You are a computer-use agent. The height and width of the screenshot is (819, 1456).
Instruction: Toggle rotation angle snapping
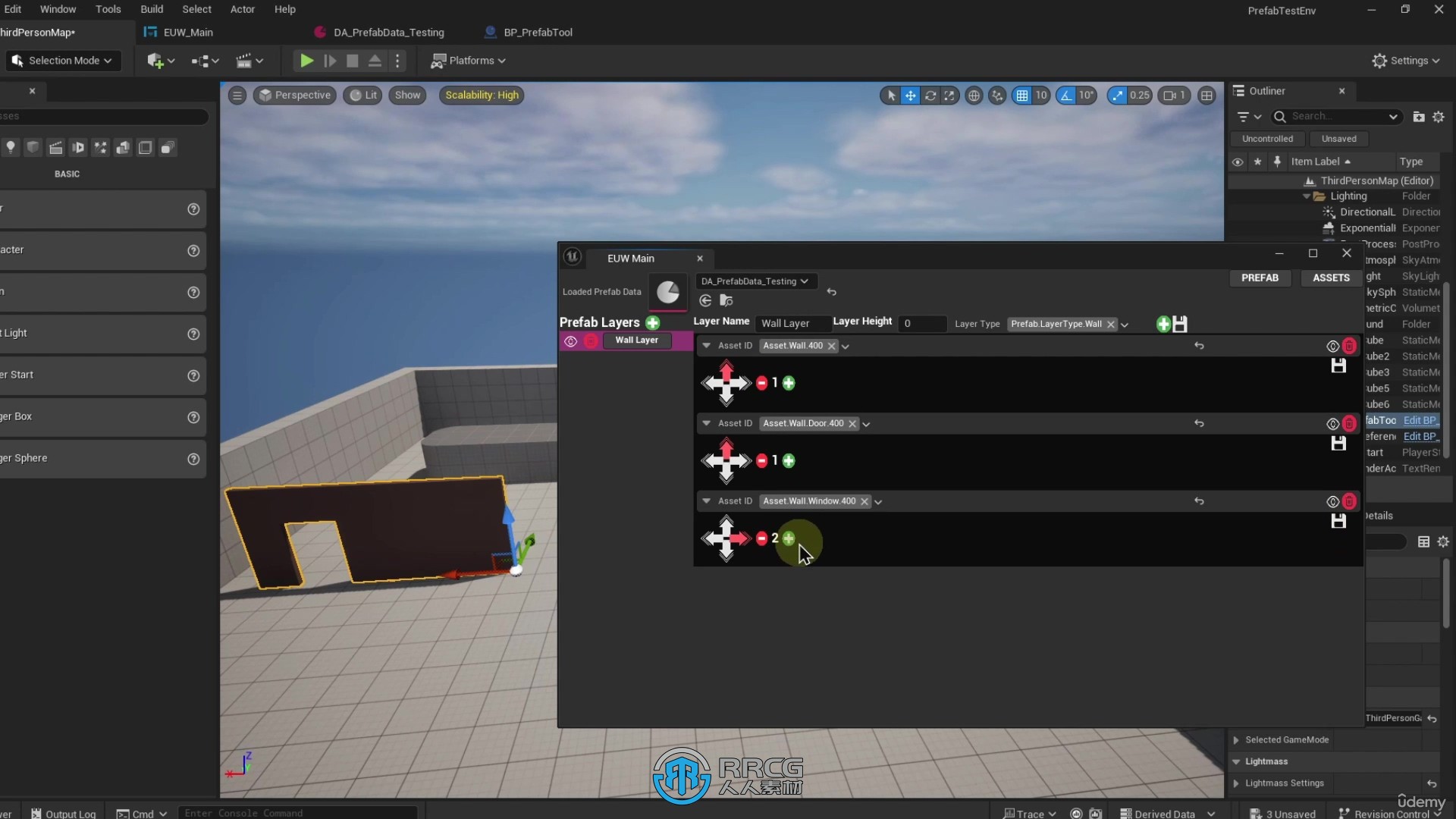click(1066, 96)
